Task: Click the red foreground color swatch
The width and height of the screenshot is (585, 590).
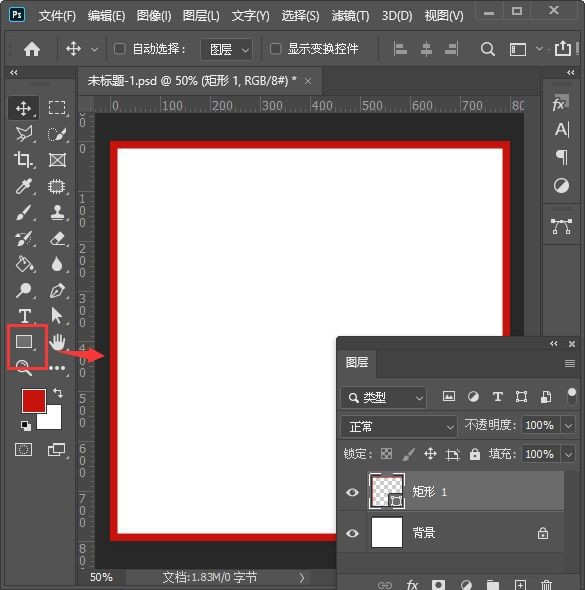Action: pyautogui.click(x=33, y=400)
